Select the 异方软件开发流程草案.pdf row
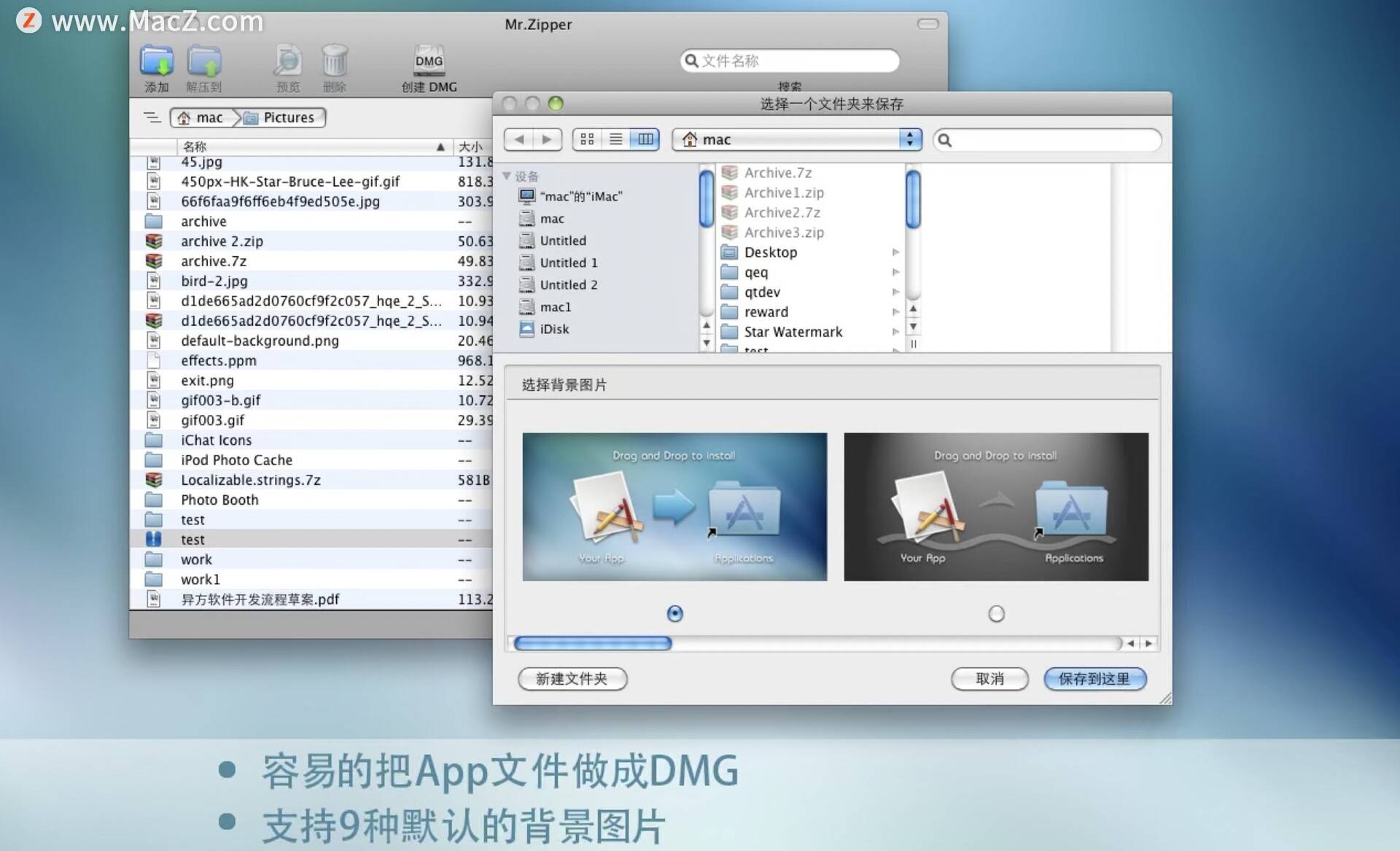This screenshot has height=851, width=1400. 311,599
